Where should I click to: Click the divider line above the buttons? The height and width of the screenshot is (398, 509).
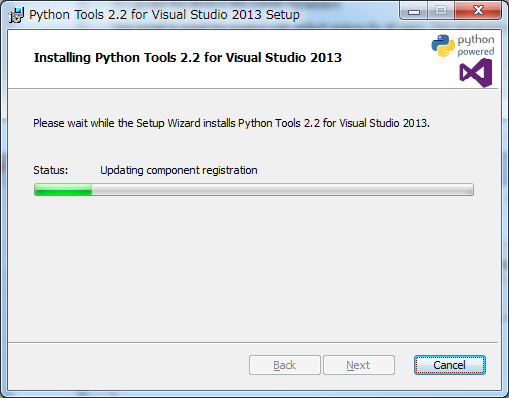click(x=253, y=342)
